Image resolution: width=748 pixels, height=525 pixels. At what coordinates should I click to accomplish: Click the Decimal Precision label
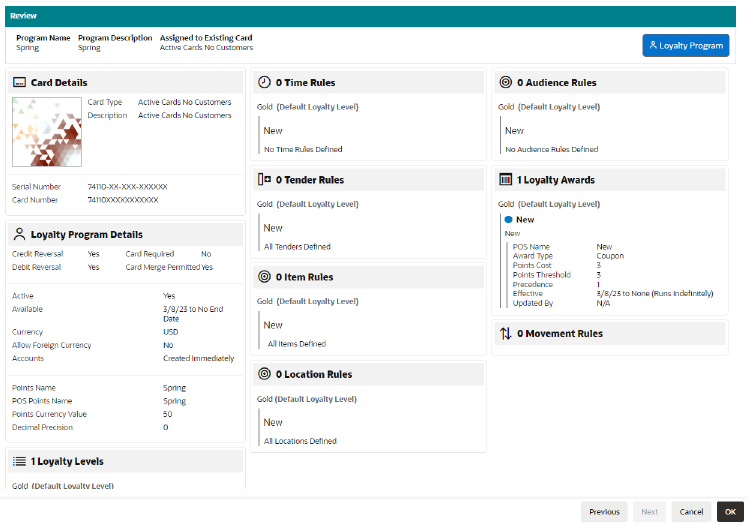42,427
